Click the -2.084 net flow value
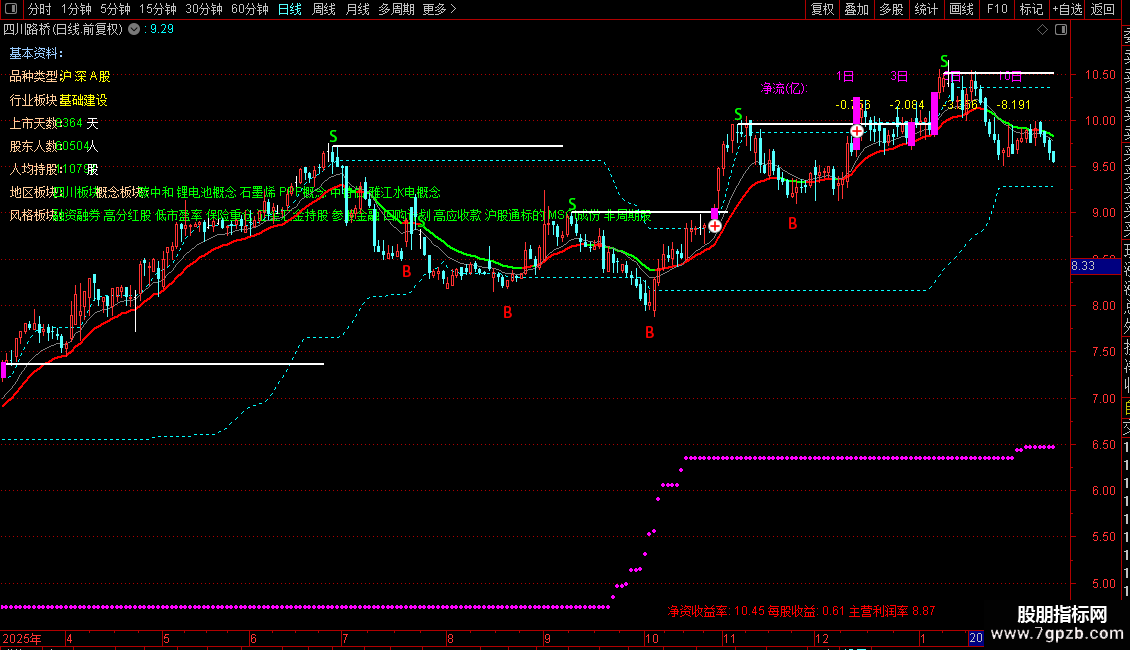Screen dimensions: 1130x650 click(x=907, y=105)
